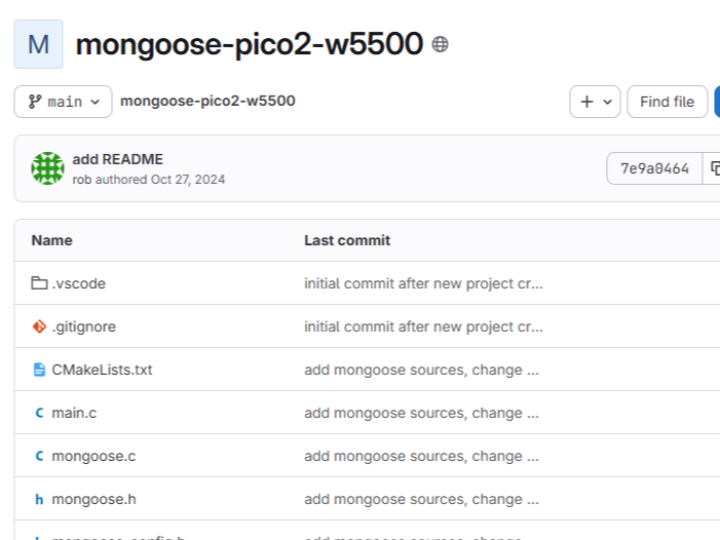Screen dimensions: 720x540
Task: Open the main branch selector dropdown
Action: (x=63, y=102)
